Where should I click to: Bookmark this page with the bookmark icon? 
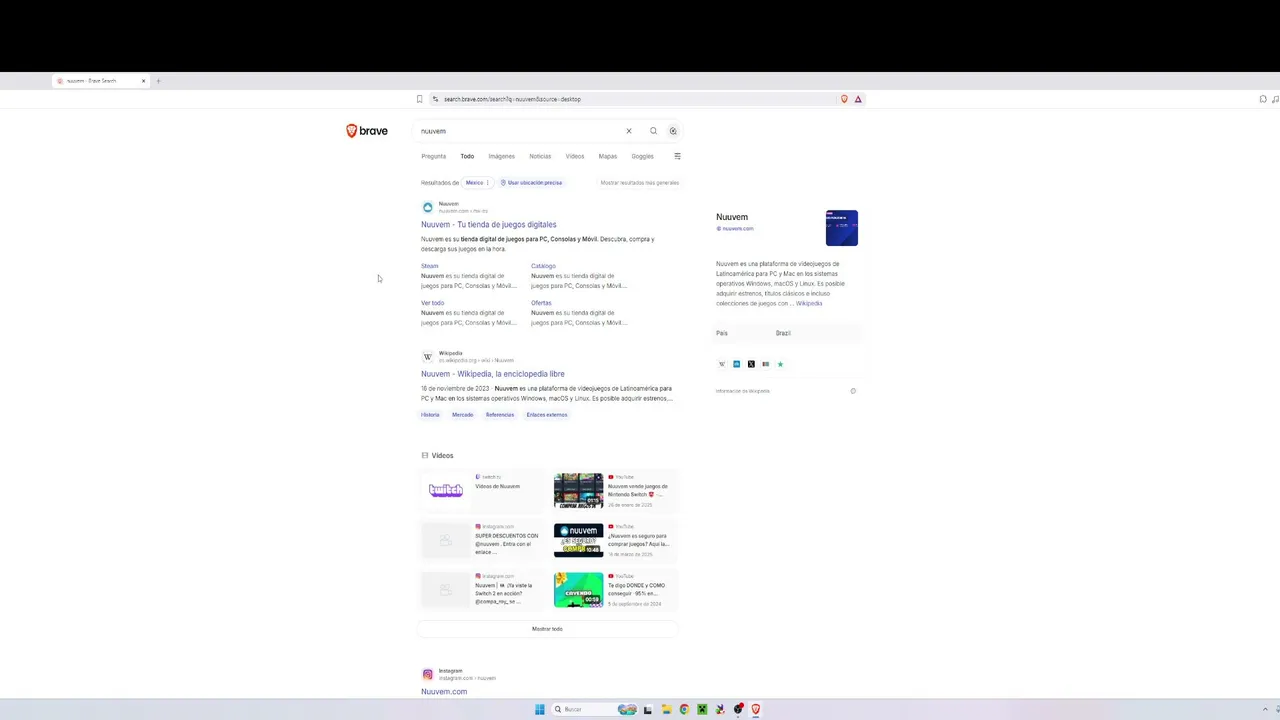420,99
